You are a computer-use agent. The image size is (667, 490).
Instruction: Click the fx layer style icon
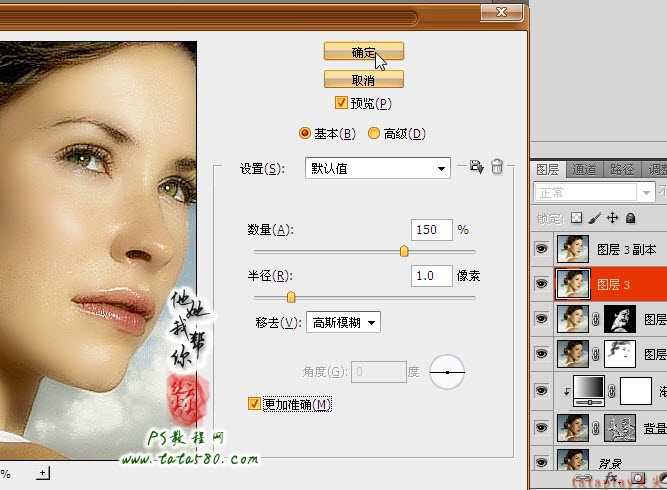pos(612,478)
